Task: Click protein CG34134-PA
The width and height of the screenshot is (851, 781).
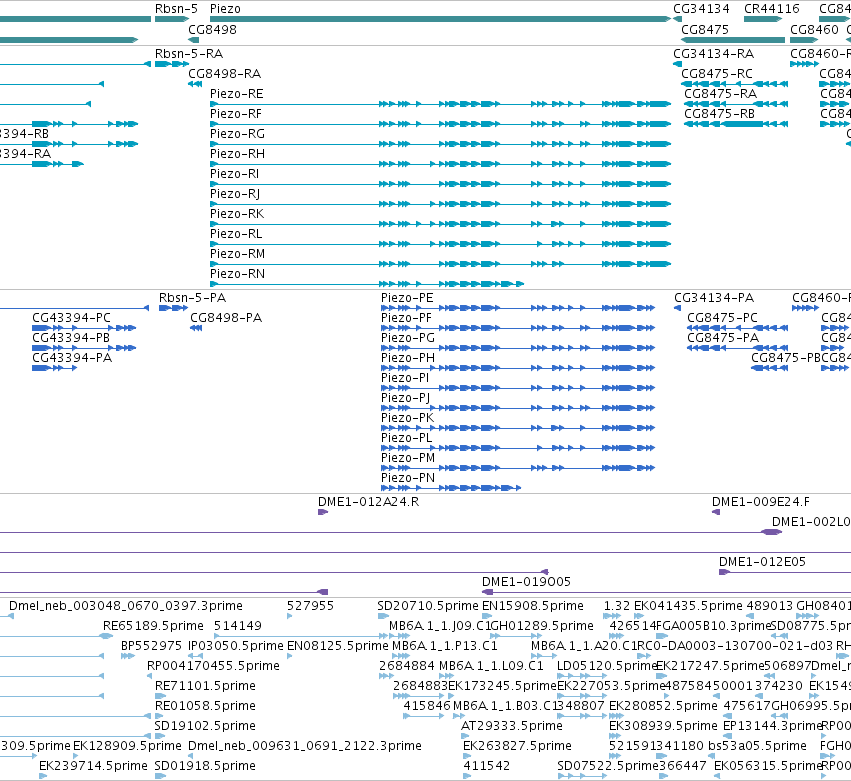Action: pos(714,297)
